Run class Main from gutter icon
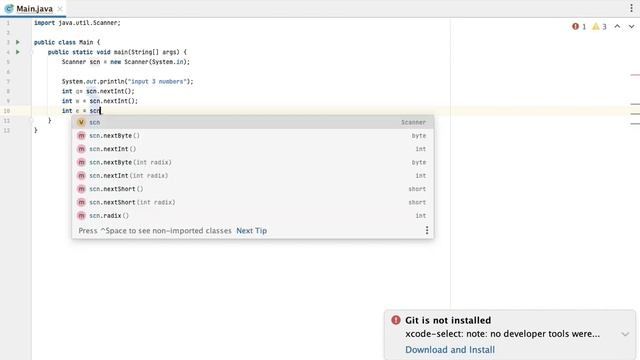 tap(18, 42)
